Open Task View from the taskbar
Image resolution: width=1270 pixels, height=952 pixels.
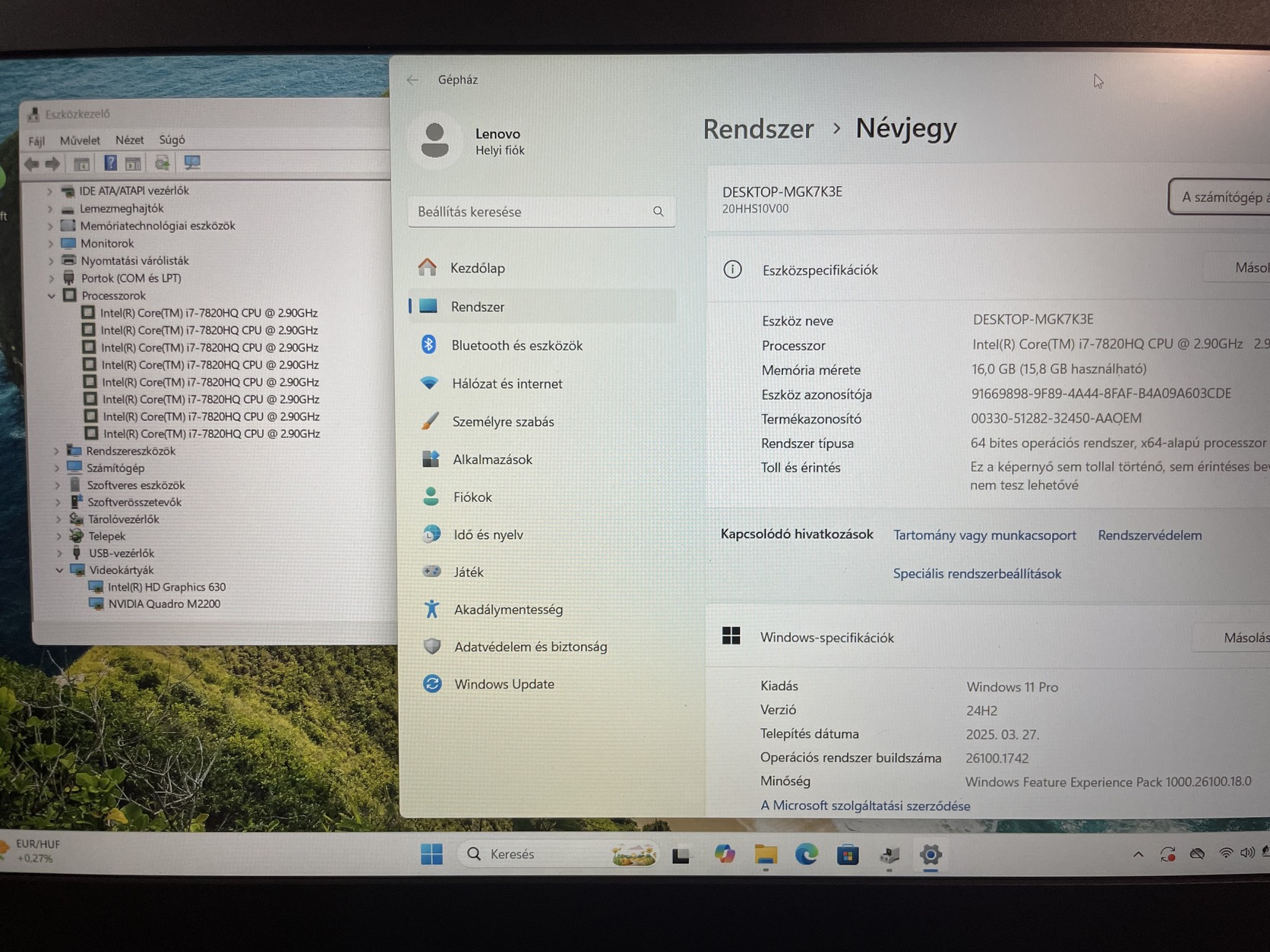[681, 855]
